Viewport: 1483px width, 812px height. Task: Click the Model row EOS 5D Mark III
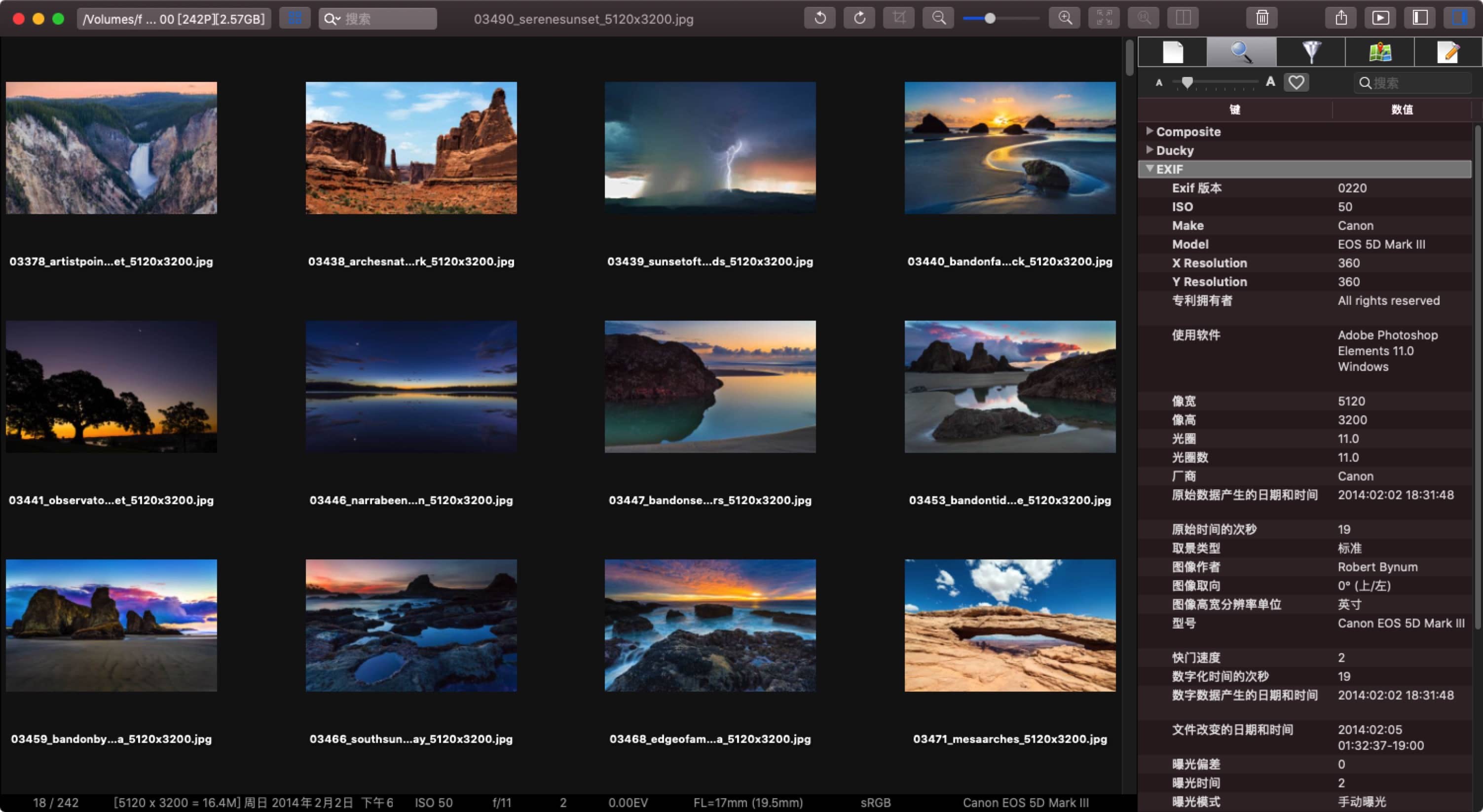1305,244
